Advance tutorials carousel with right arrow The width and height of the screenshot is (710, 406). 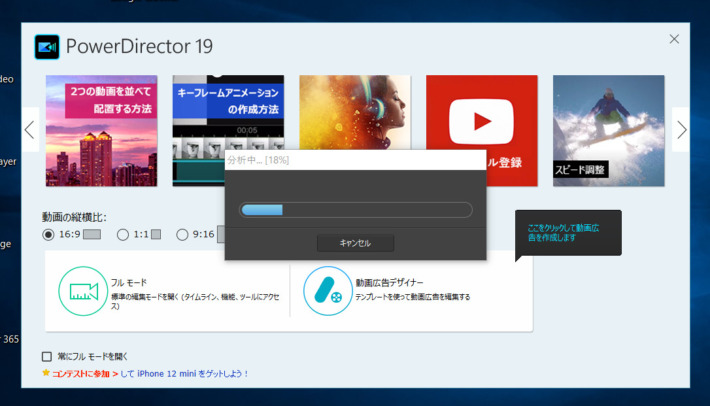tap(681, 130)
